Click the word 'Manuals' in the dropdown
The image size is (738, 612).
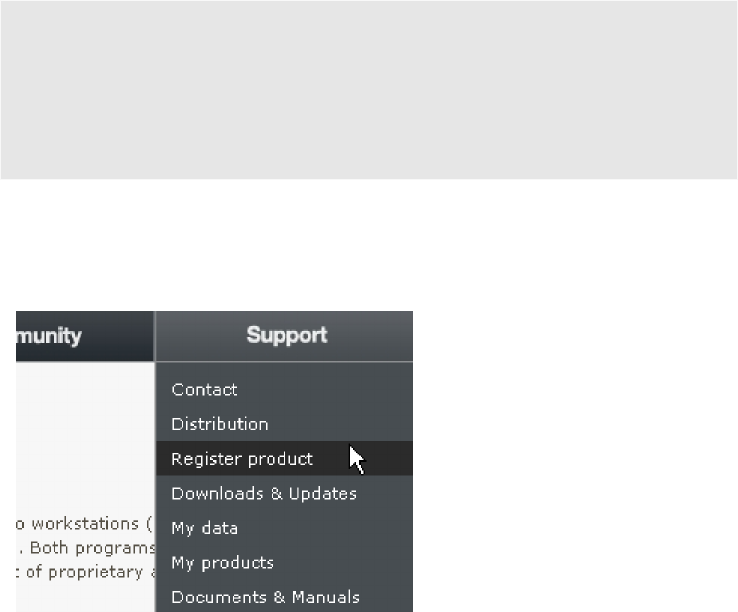click(x=326, y=597)
